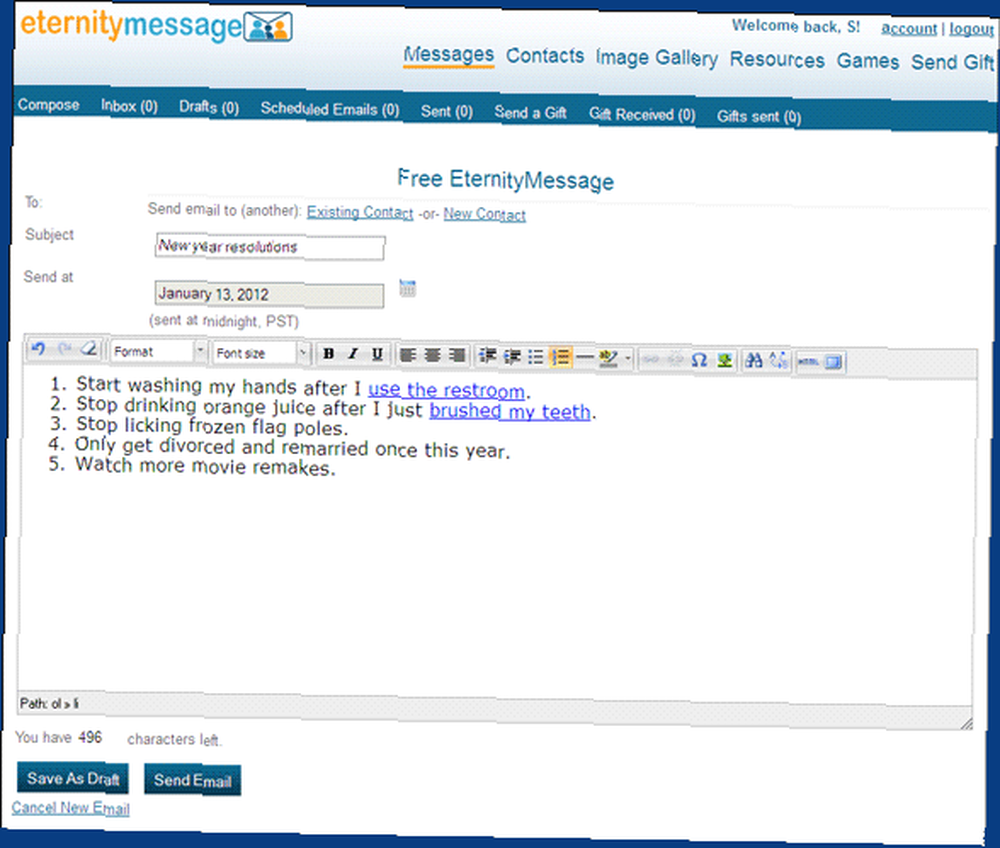This screenshot has width=1000, height=848.
Task: Toggle bold formatting
Action: click(328, 353)
